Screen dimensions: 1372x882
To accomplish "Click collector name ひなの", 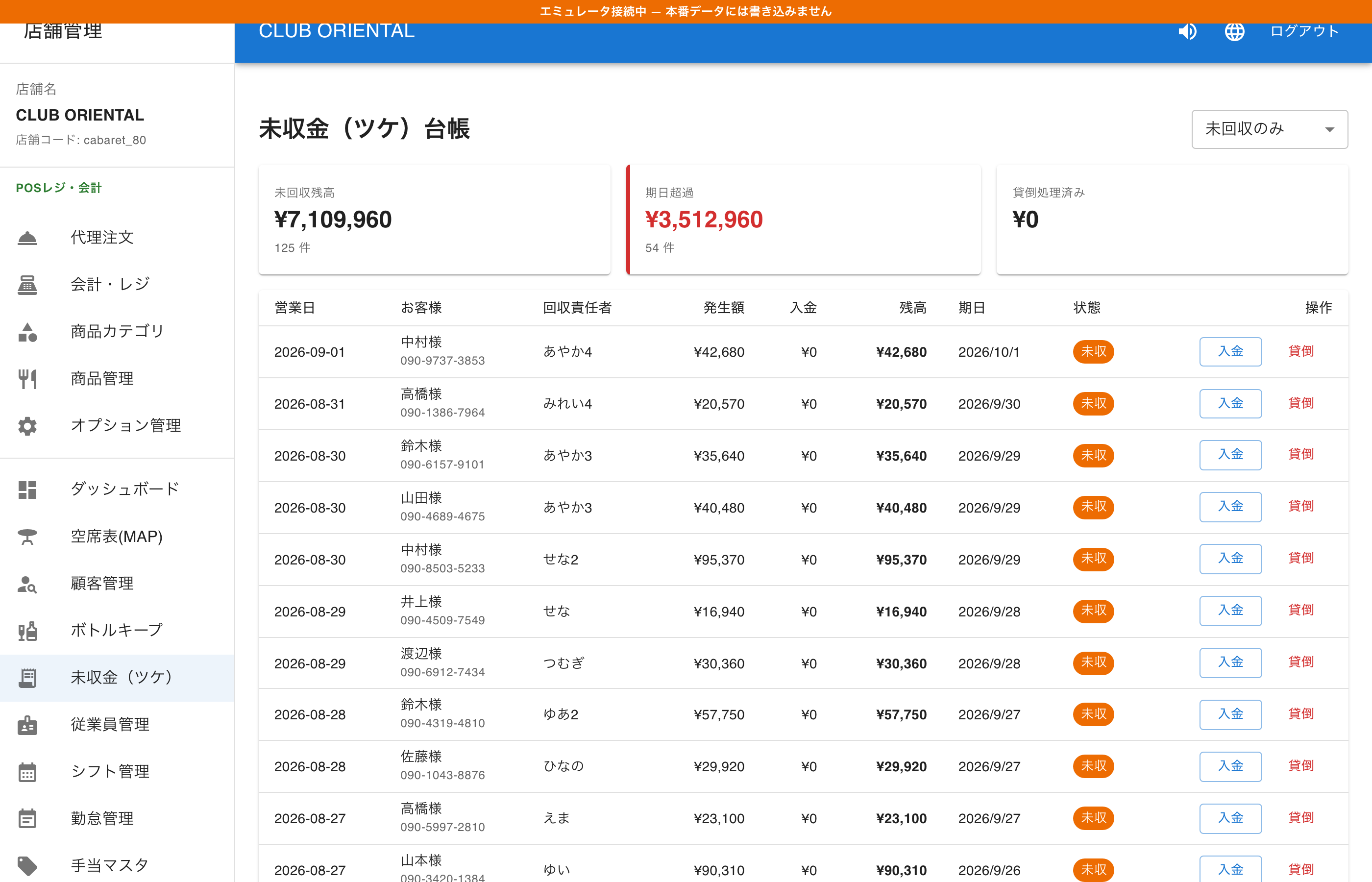I will coord(563,766).
